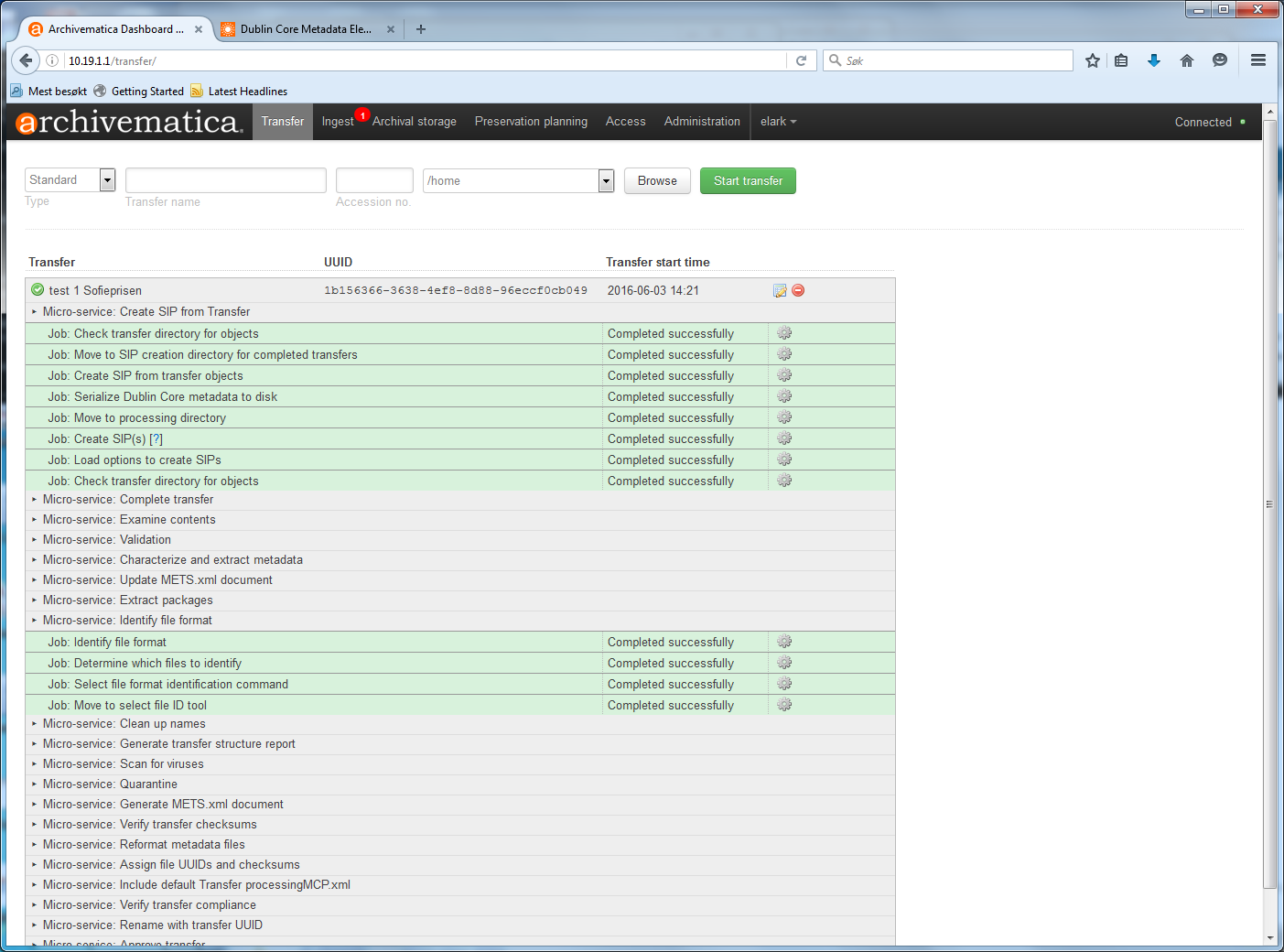Open the Archival storage tab

tap(415, 122)
